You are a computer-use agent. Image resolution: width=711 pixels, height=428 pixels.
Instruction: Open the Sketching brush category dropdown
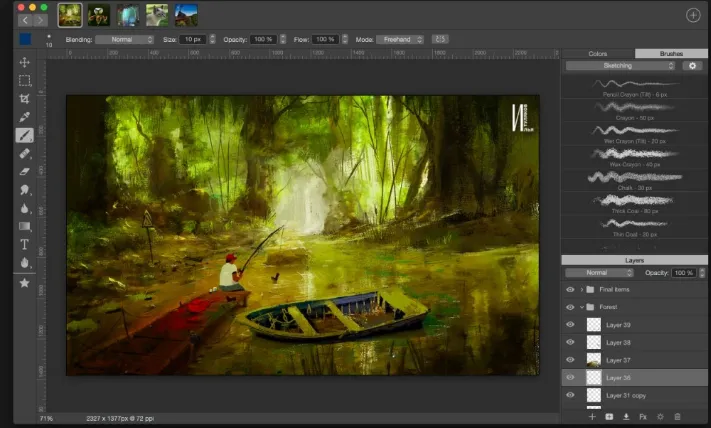620,66
